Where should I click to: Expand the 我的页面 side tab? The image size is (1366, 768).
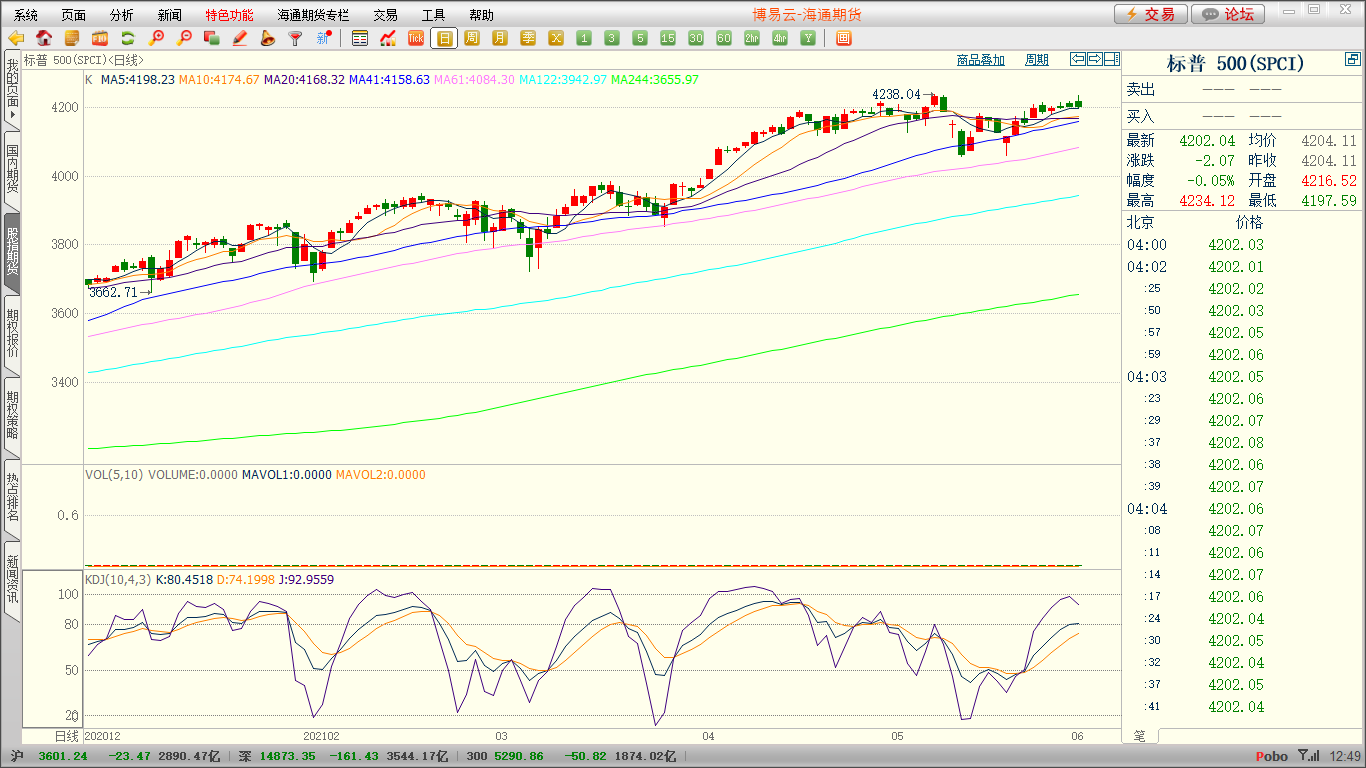pos(12,89)
